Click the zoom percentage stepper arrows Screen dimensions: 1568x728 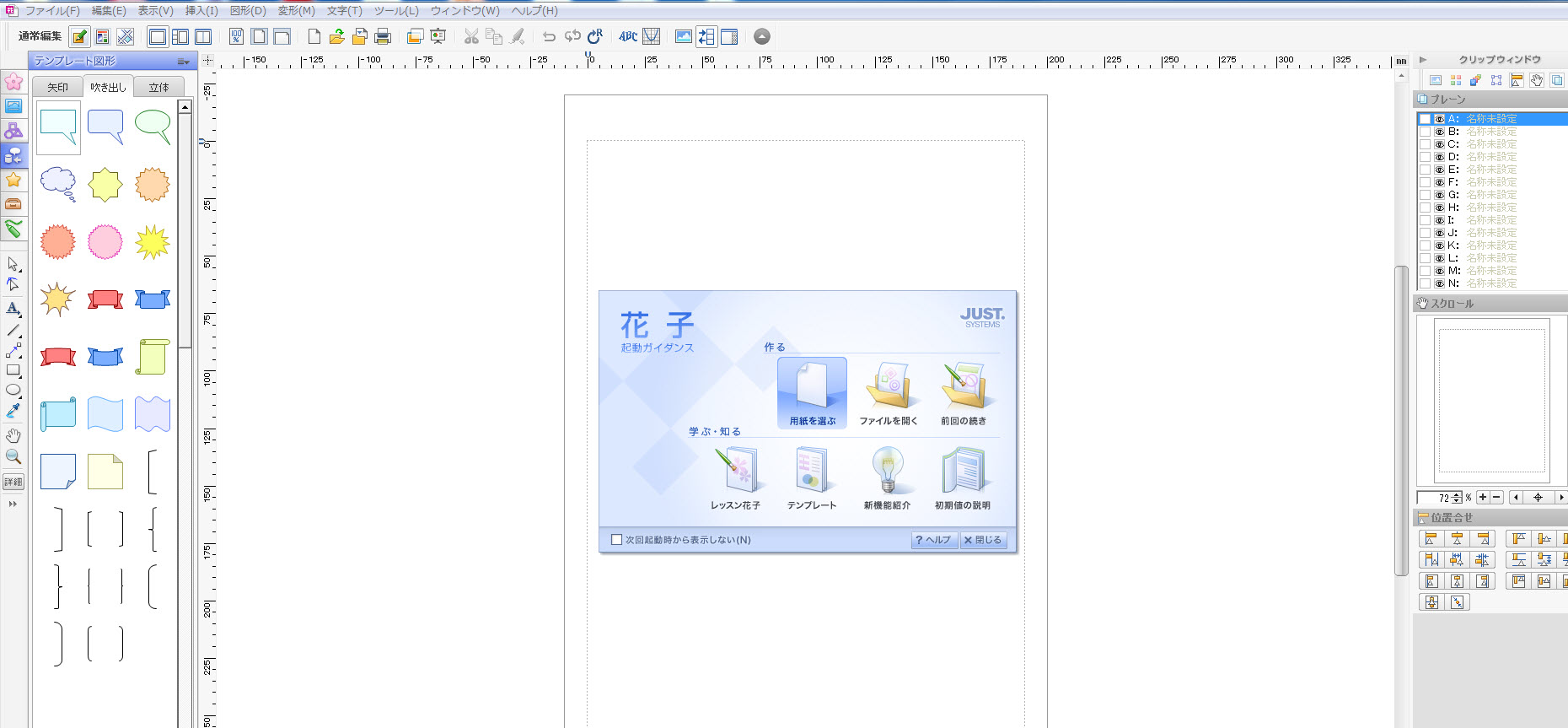tap(1457, 498)
